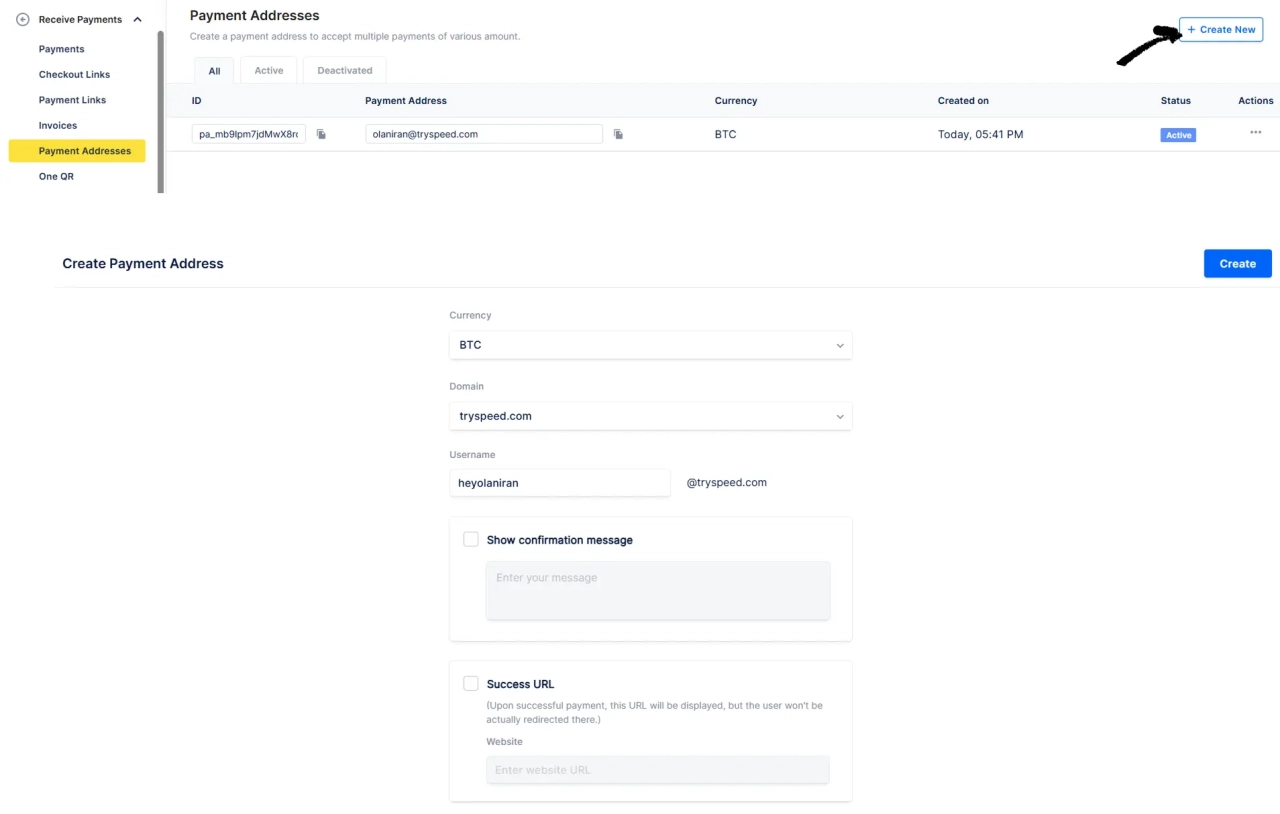Switch to the Deactivated tab

345,71
